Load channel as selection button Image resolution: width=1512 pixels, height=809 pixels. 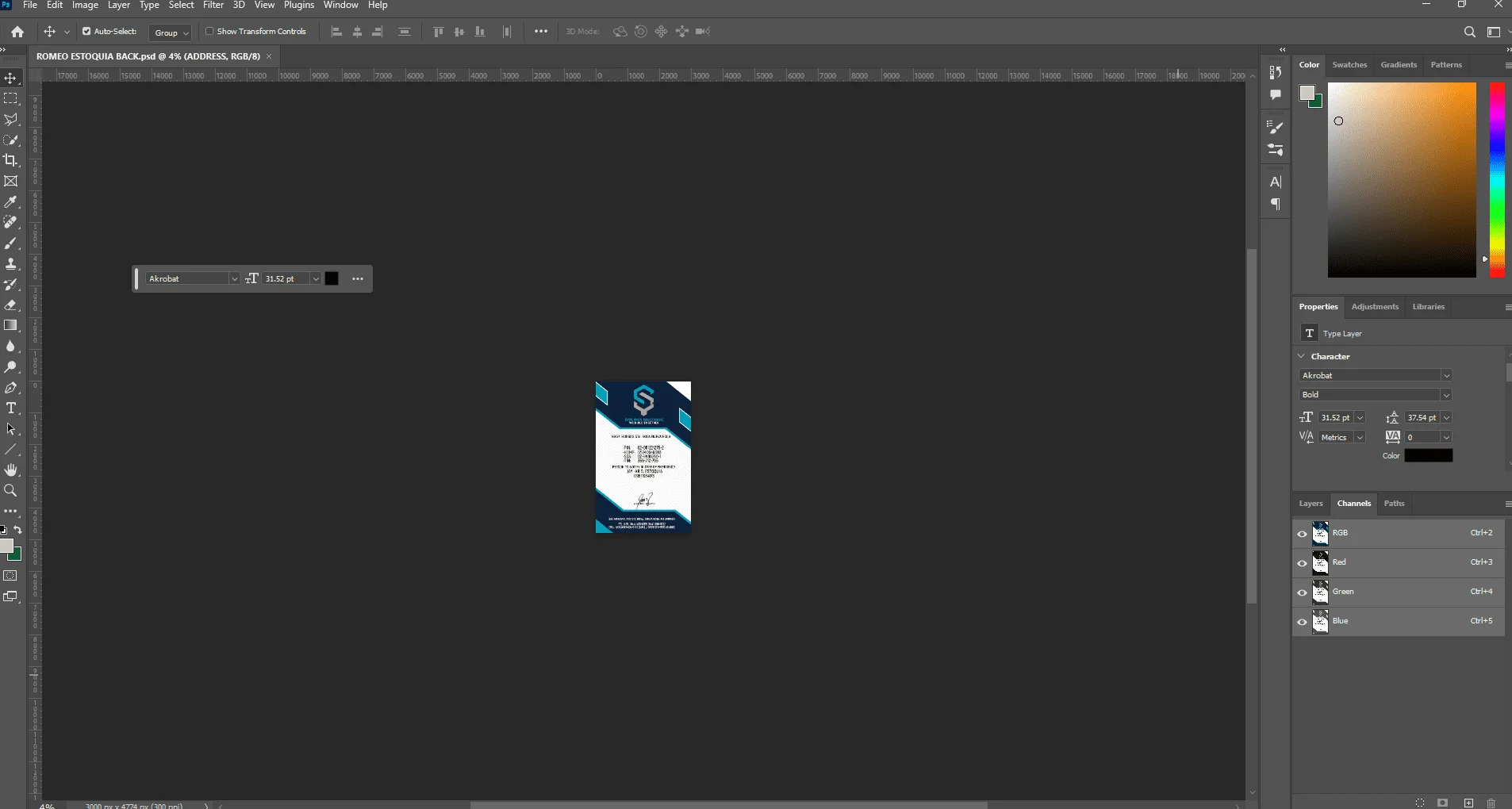click(1420, 803)
